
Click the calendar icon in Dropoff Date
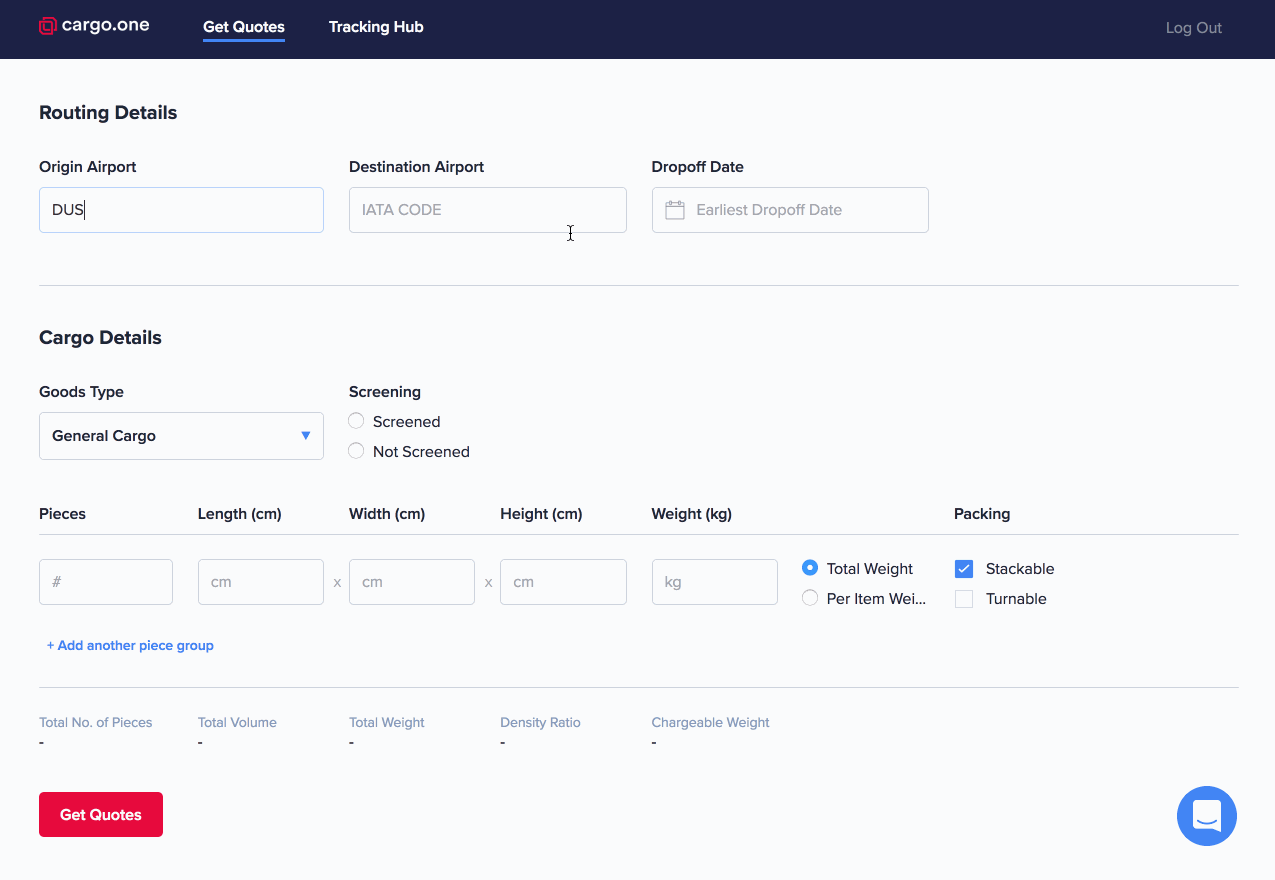[x=675, y=210]
